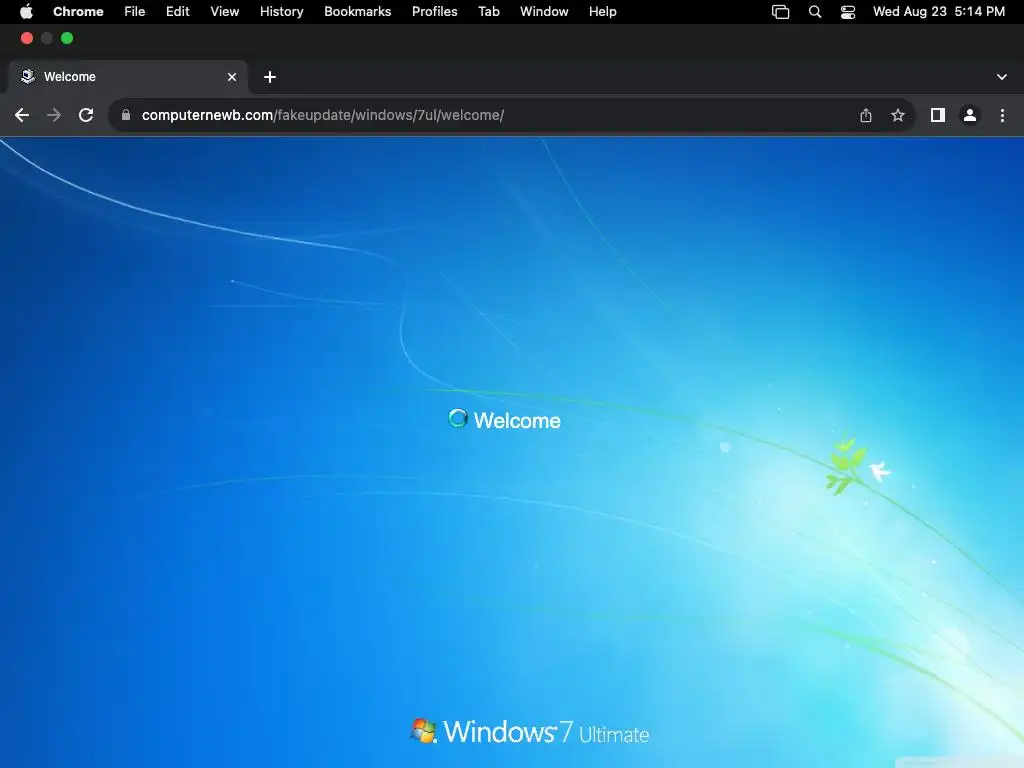Share this page via share icon
1024x768 pixels.
(x=866, y=116)
